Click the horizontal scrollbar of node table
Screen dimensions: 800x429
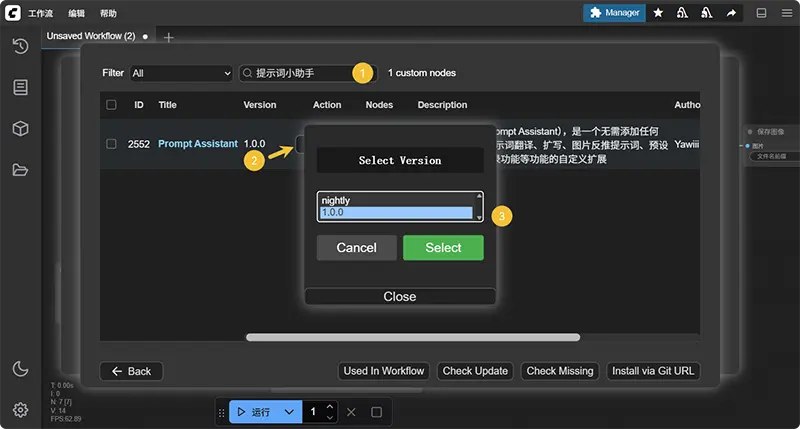413,337
